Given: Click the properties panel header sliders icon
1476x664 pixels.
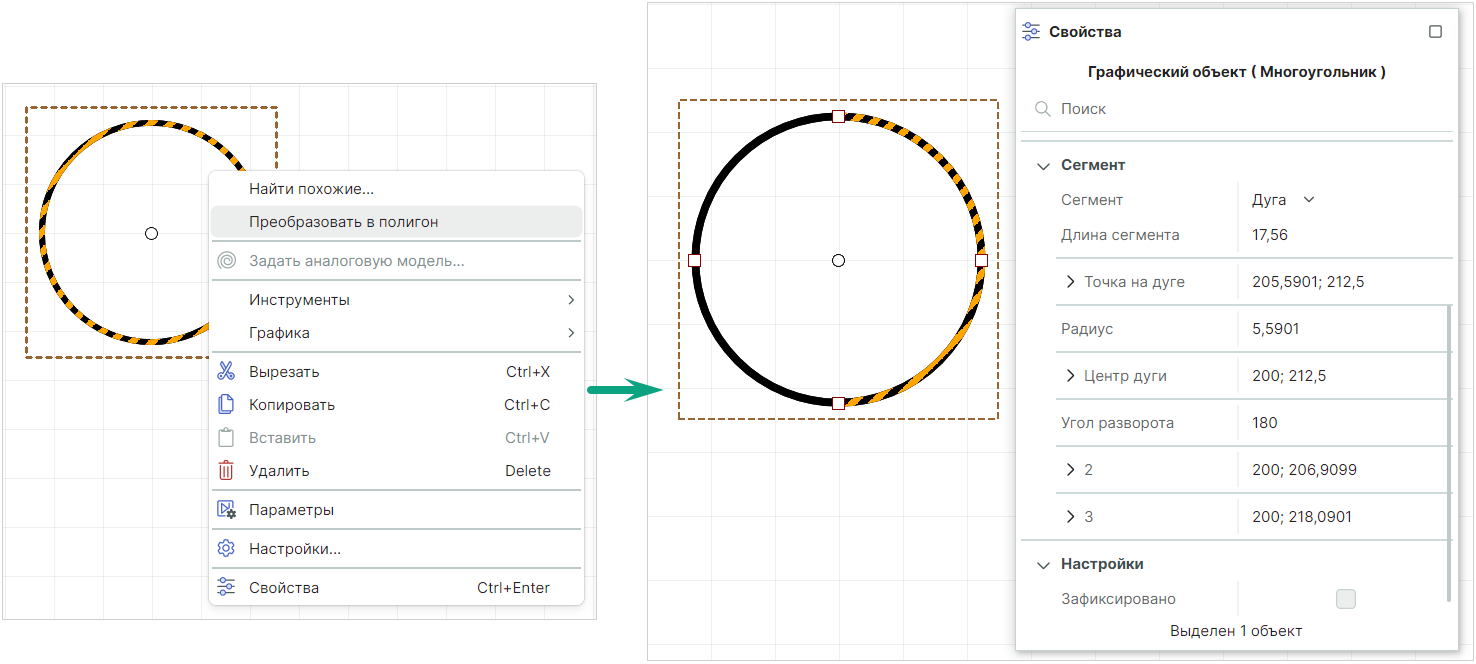Looking at the screenshot, I should (x=1031, y=32).
